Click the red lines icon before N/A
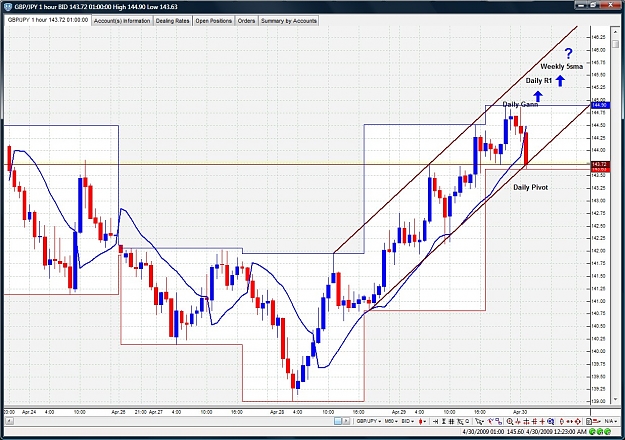625x440 pixels. click(x=597, y=421)
